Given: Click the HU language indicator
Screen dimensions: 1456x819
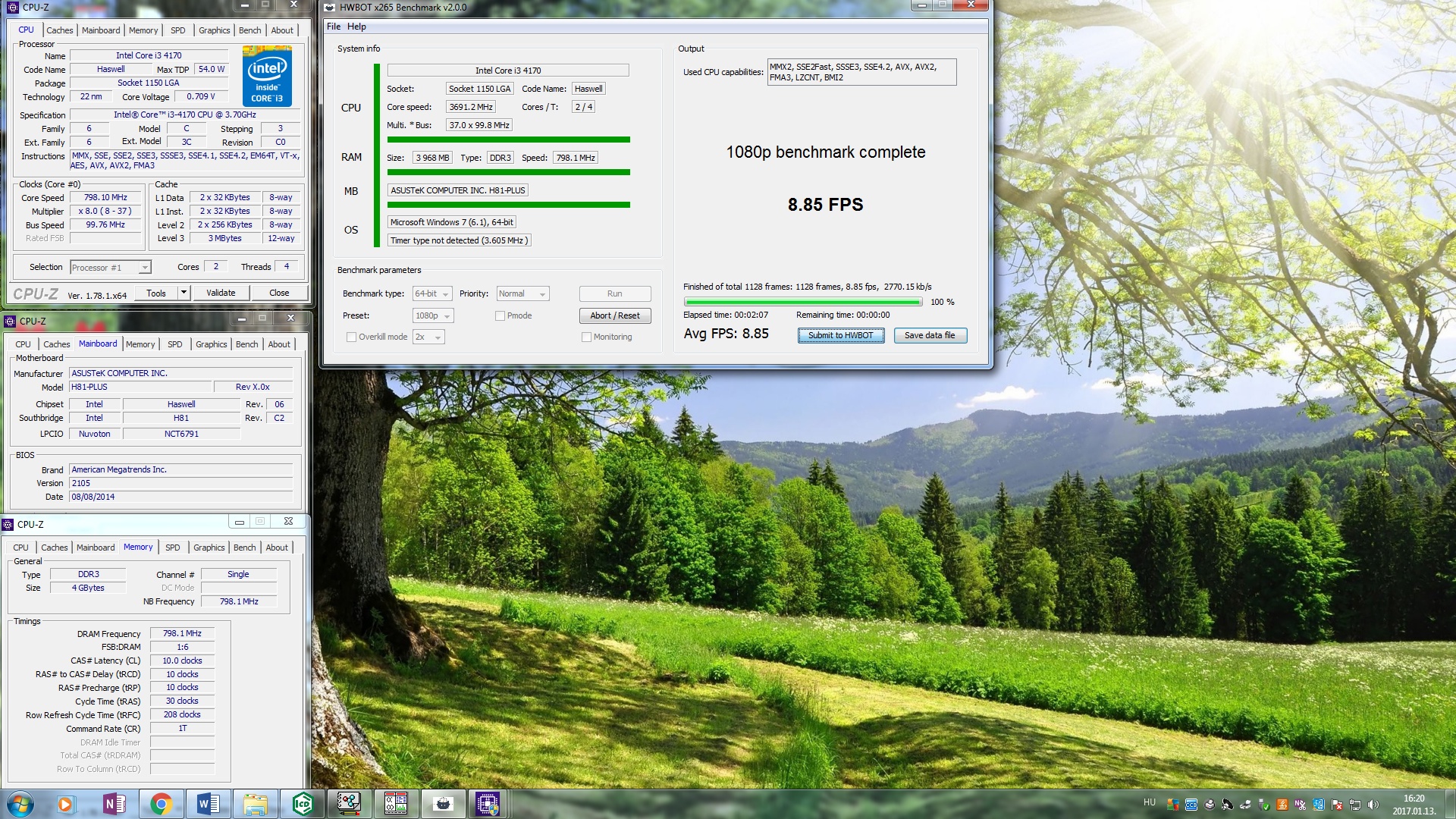Looking at the screenshot, I should pos(1150,802).
